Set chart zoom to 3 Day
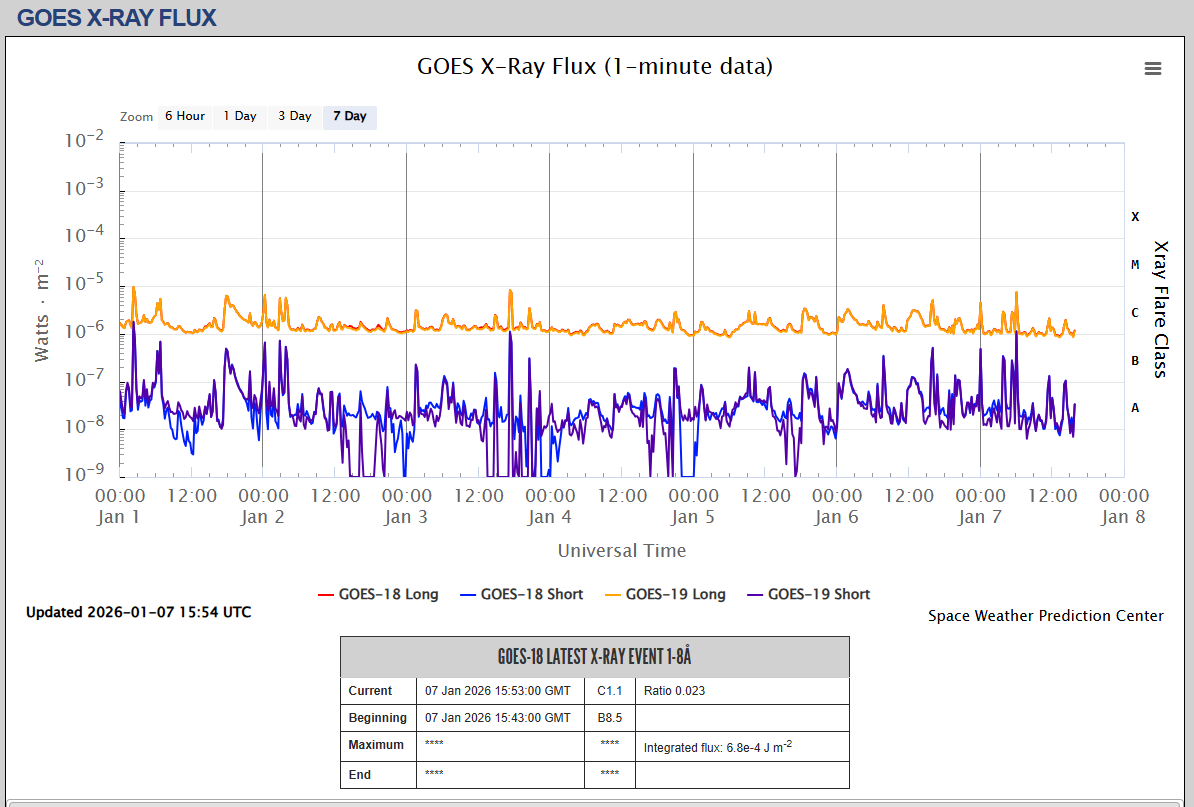 pyautogui.click(x=295, y=116)
